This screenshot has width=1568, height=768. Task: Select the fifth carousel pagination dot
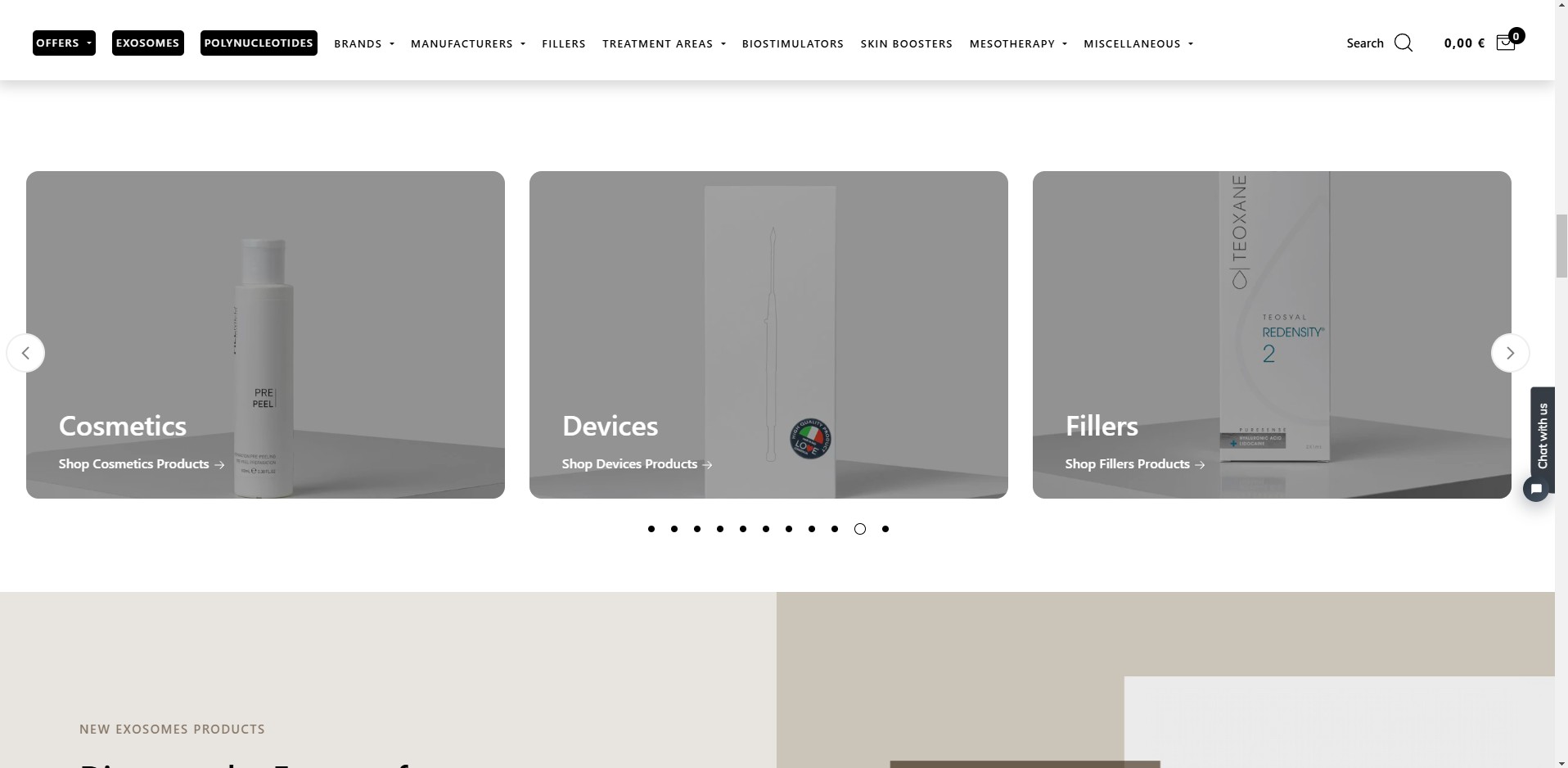point(743,529)
